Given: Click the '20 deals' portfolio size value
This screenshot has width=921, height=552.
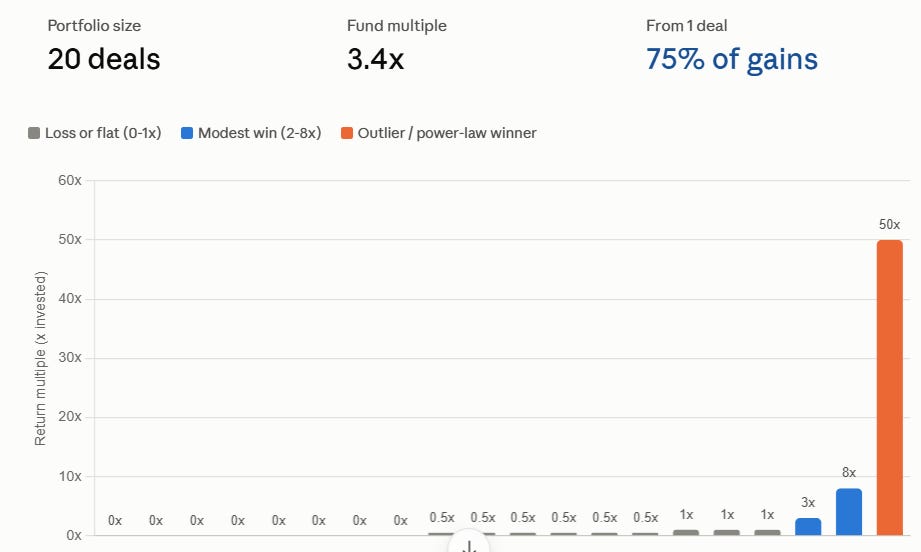Looking at the screenshot, I should tap(104, 59).
